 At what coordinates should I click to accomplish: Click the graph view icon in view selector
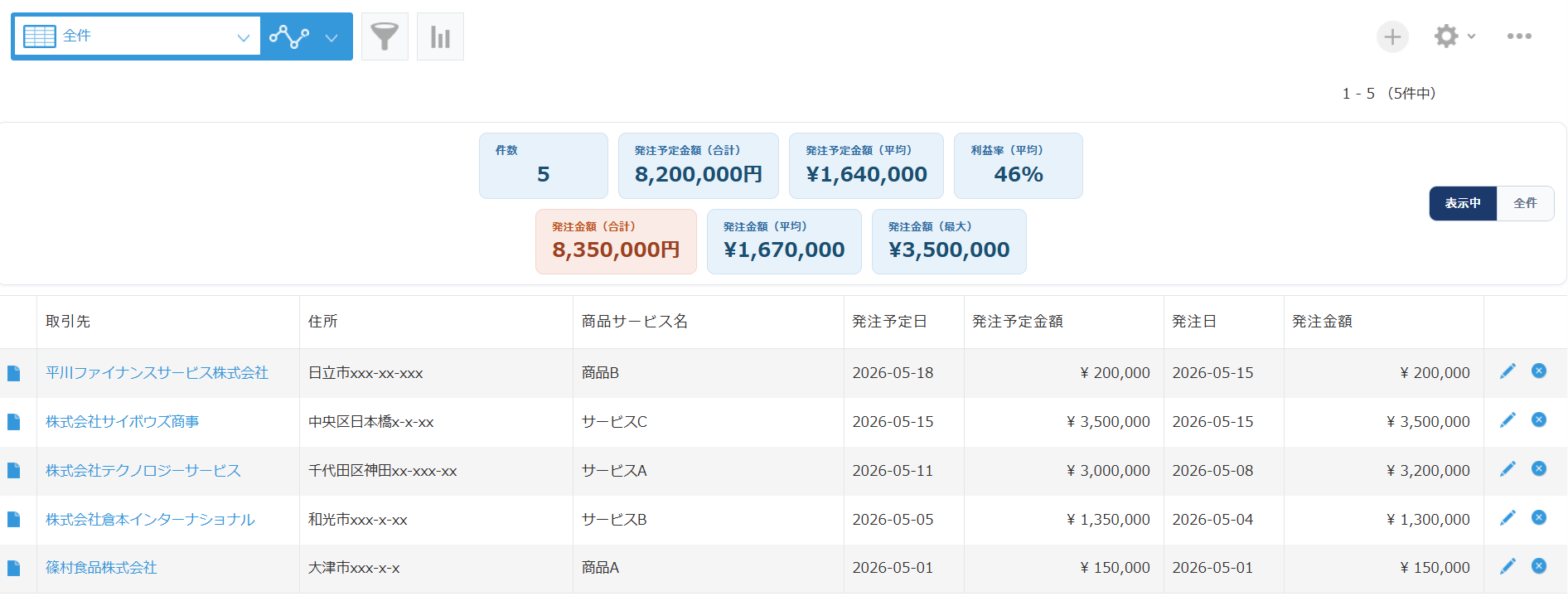tap(289, 36)
